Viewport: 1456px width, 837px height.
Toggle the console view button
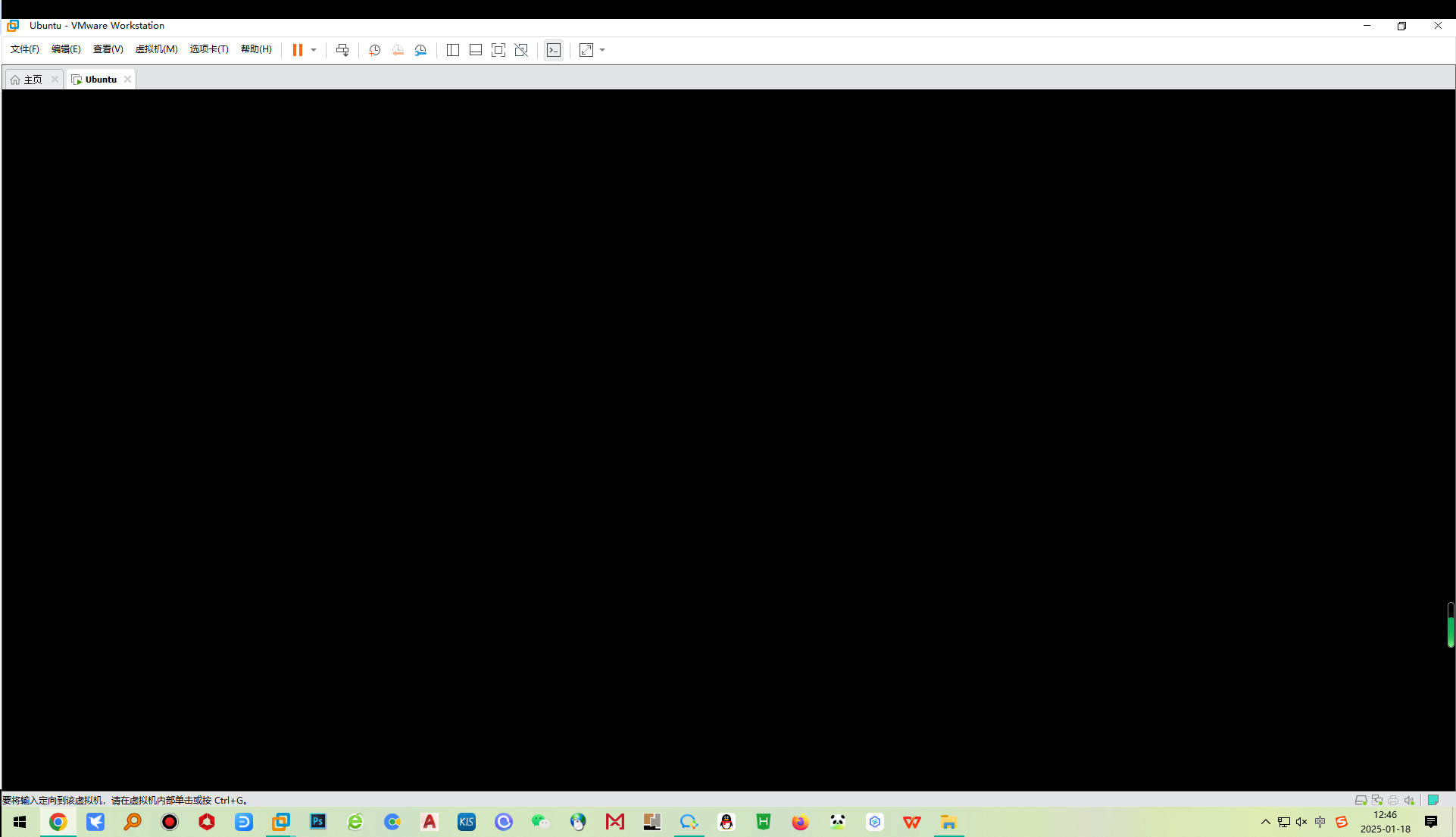tap(554, 50)
